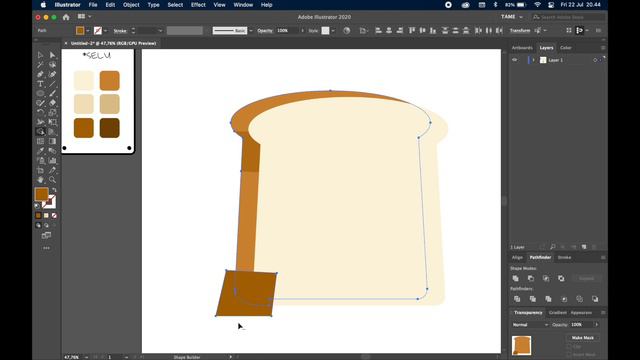Screen dimensions: 640x360
Task: Locate object with Layers magnifier icon
Action: pos(553,247)
